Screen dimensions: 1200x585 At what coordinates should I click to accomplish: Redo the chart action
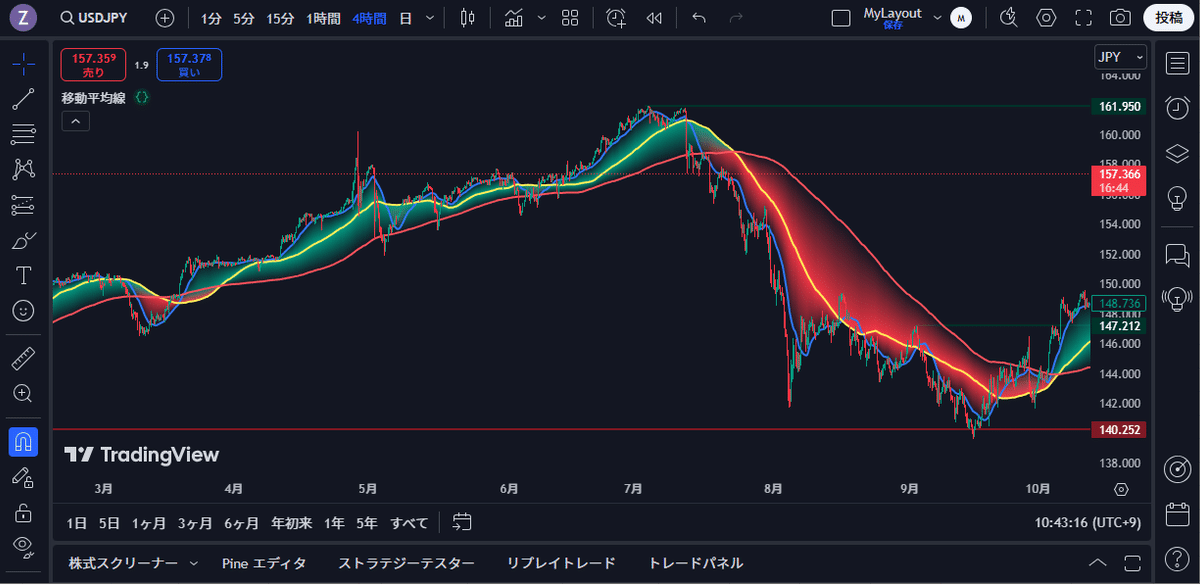point(736,18)
